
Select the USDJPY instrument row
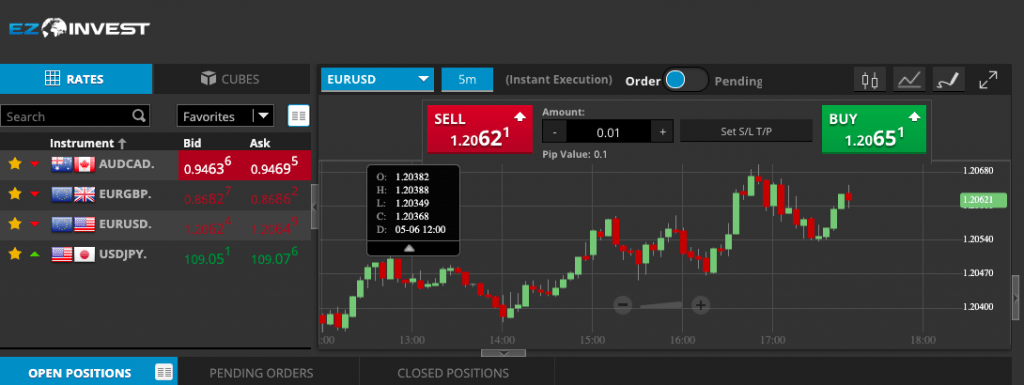155,255
